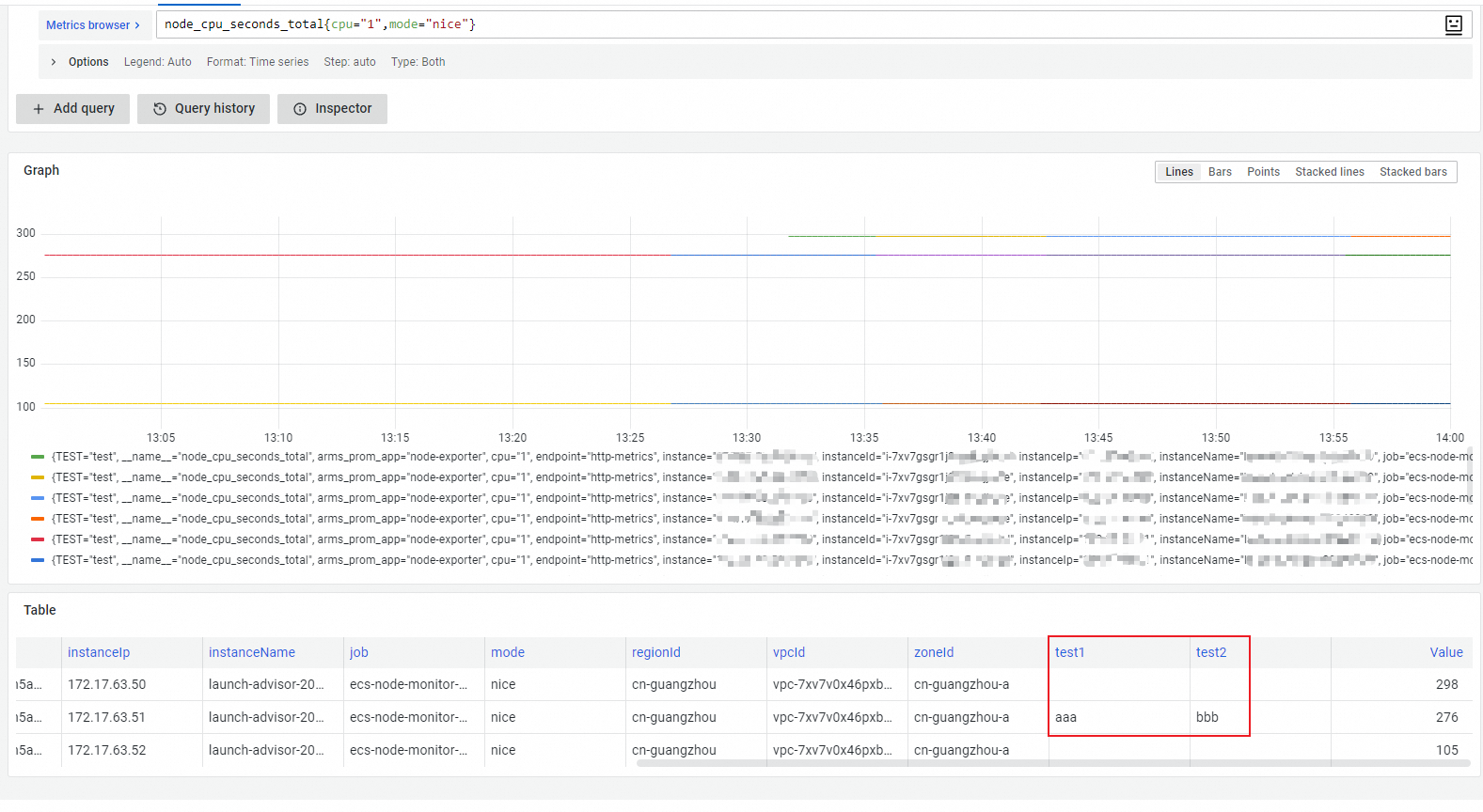The width and height of the screenshot is (1483, 812).
Task: Sort table by instanceName column
Action: point(252,652)
